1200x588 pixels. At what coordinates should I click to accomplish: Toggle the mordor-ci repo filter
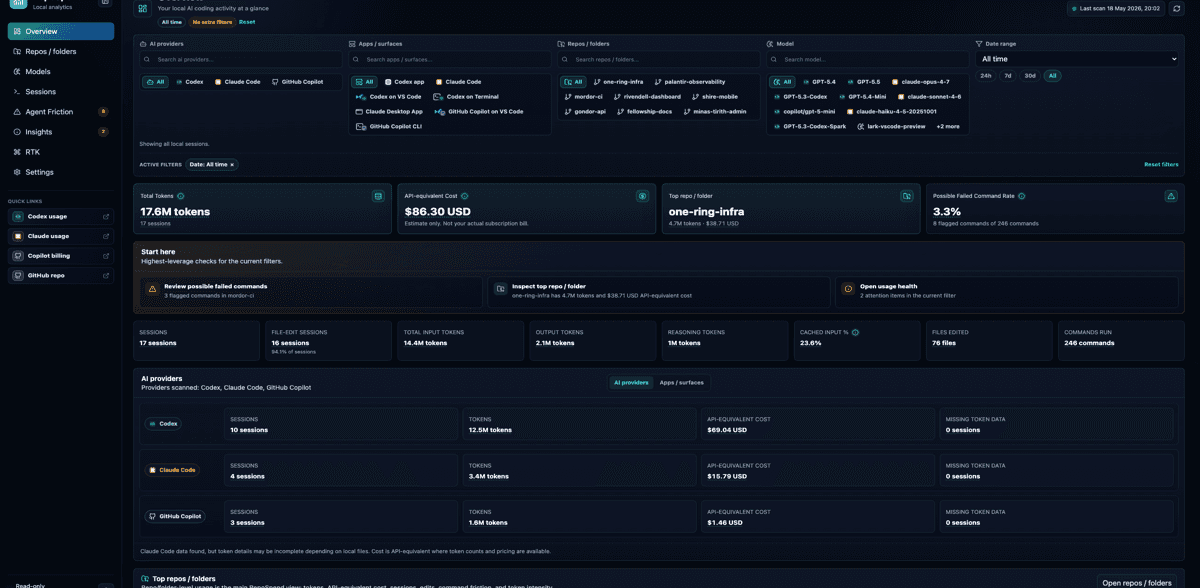coord(583,97)
